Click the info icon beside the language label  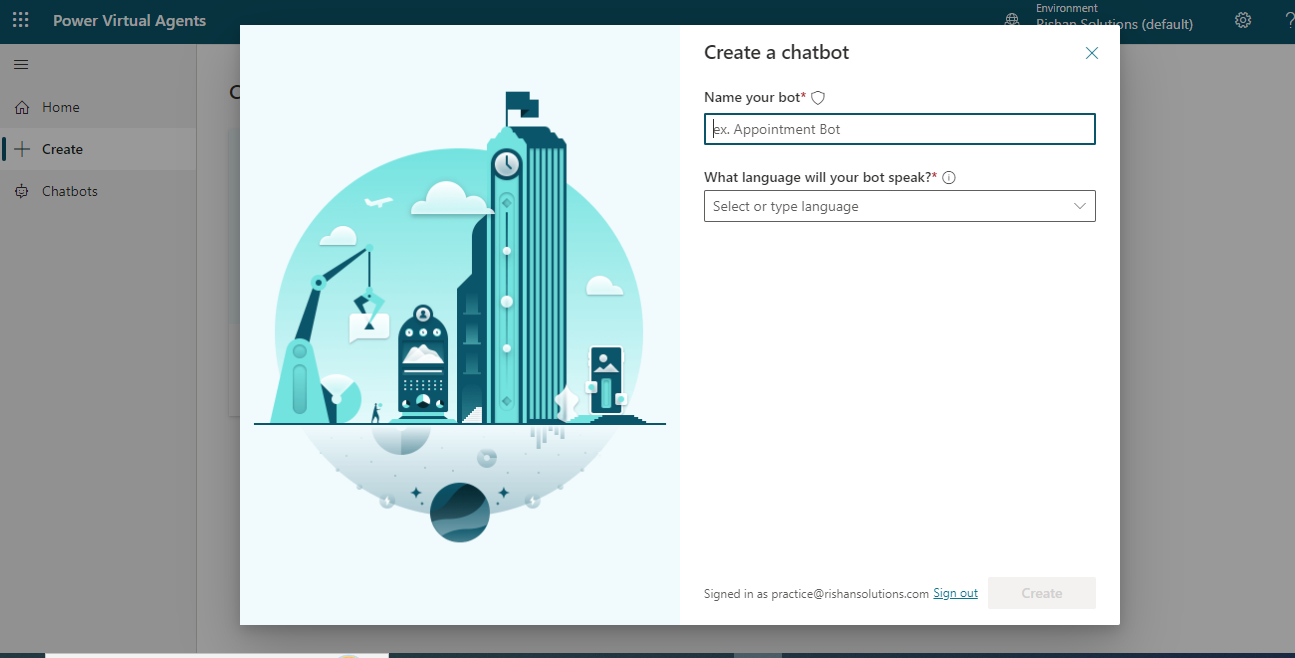949,178
